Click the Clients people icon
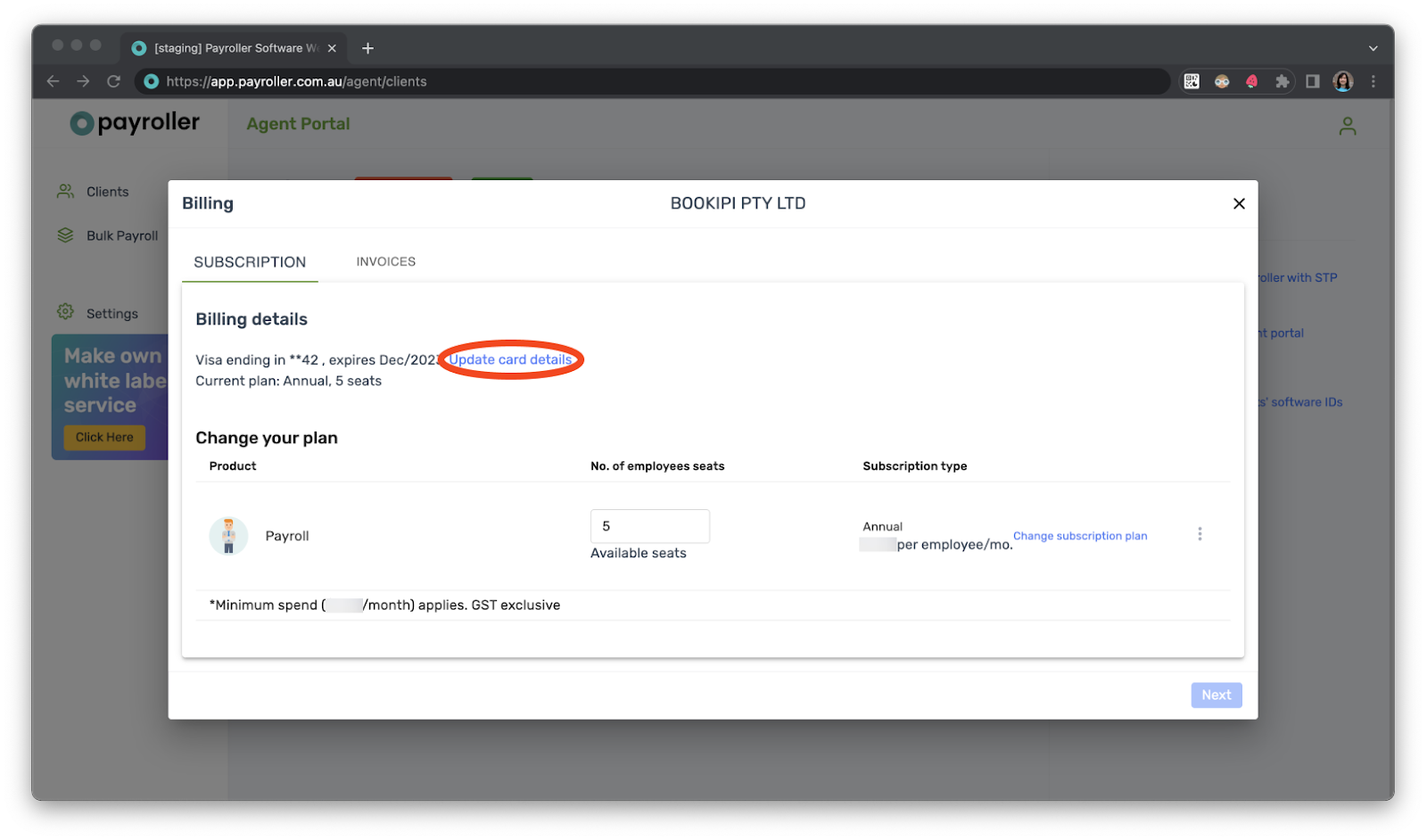 tap(66, 191)
